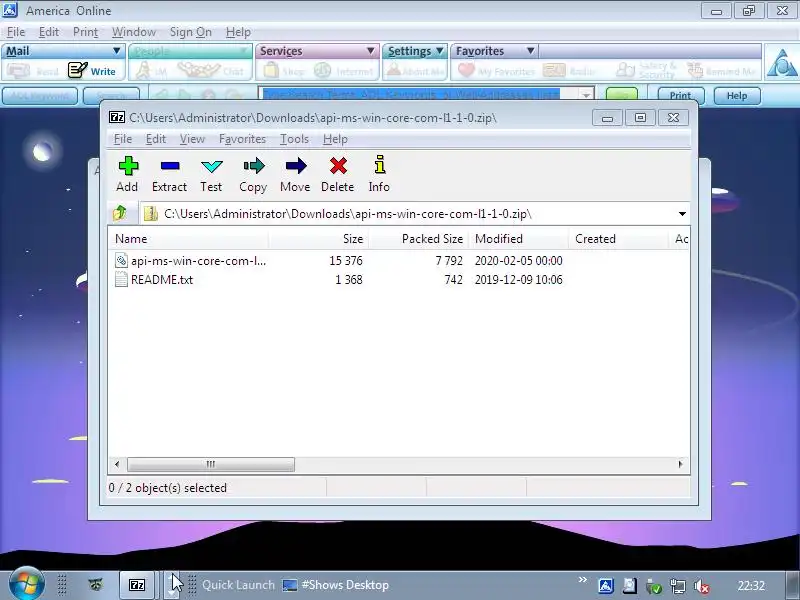Expand the AOL Settings dropdown
Viewport: 800px width, 600px height.
(440, 51)
